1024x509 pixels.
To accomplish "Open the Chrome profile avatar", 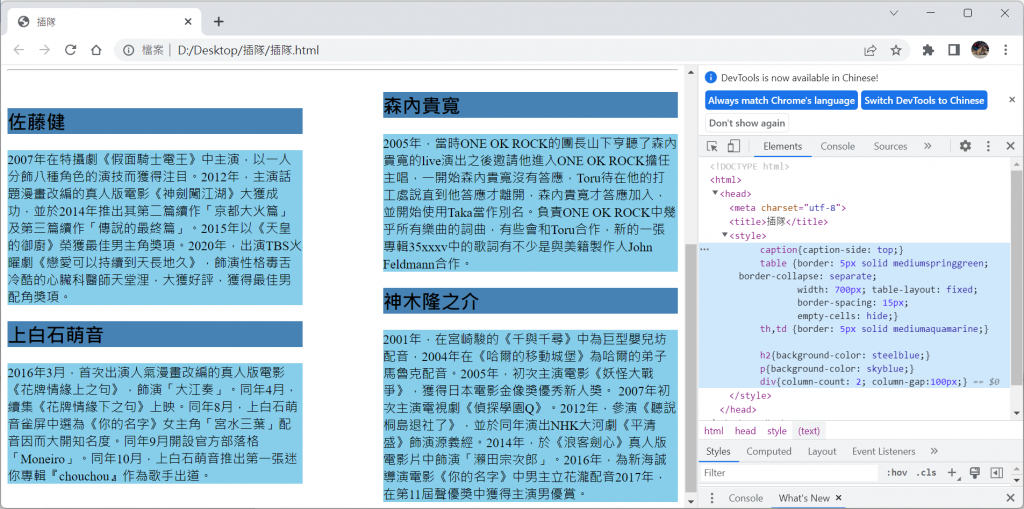I will tap(980, 50).
